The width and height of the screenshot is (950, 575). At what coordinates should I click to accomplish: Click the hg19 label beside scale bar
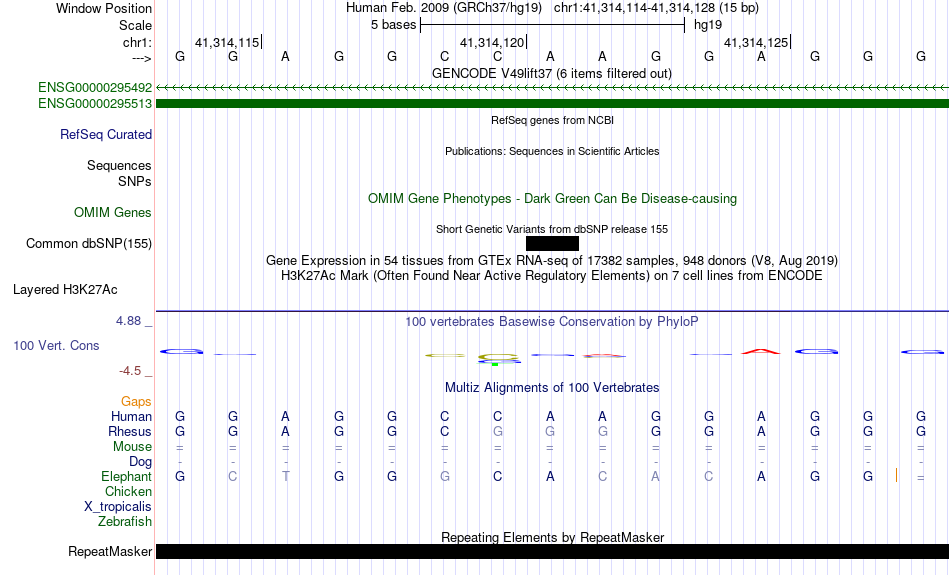(x=708, y=25)
